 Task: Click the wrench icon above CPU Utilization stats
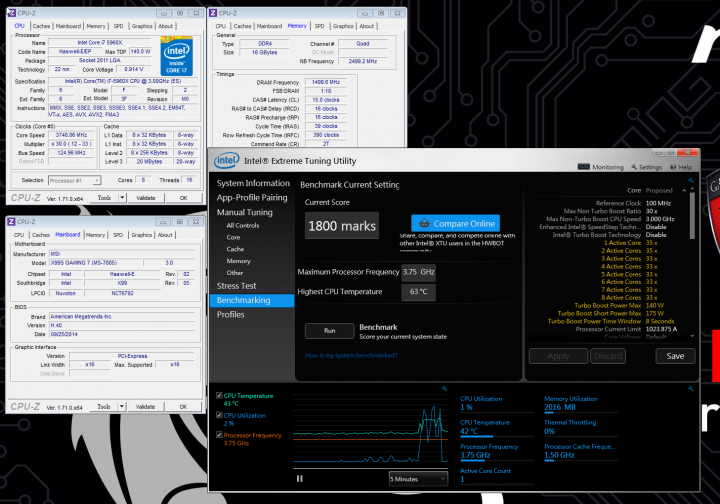(690, 388)
